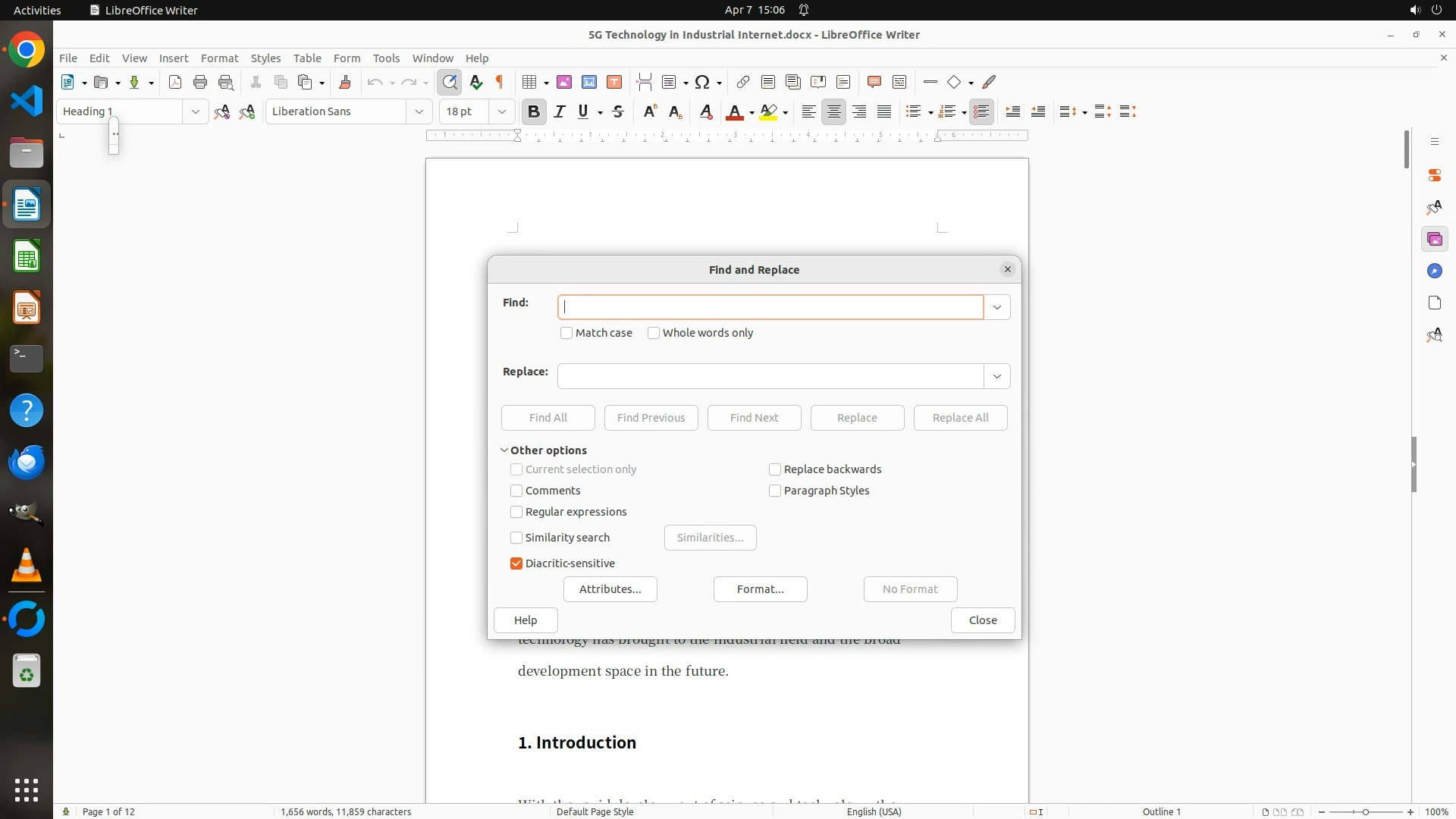Open the Format menu

pos(219,58)
